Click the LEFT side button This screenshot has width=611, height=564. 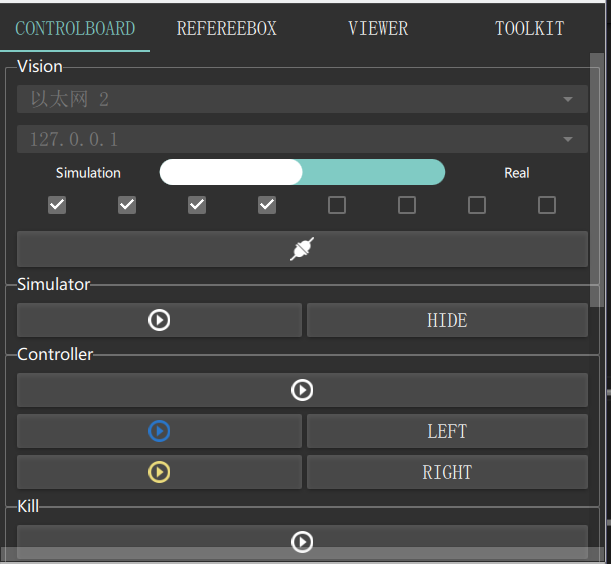447,431
